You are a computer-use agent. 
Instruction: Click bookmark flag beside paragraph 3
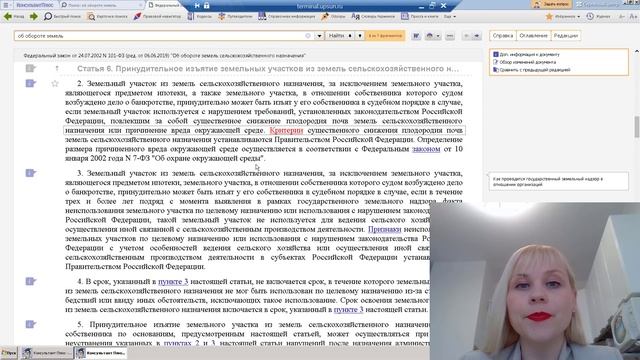click(31, 173)
